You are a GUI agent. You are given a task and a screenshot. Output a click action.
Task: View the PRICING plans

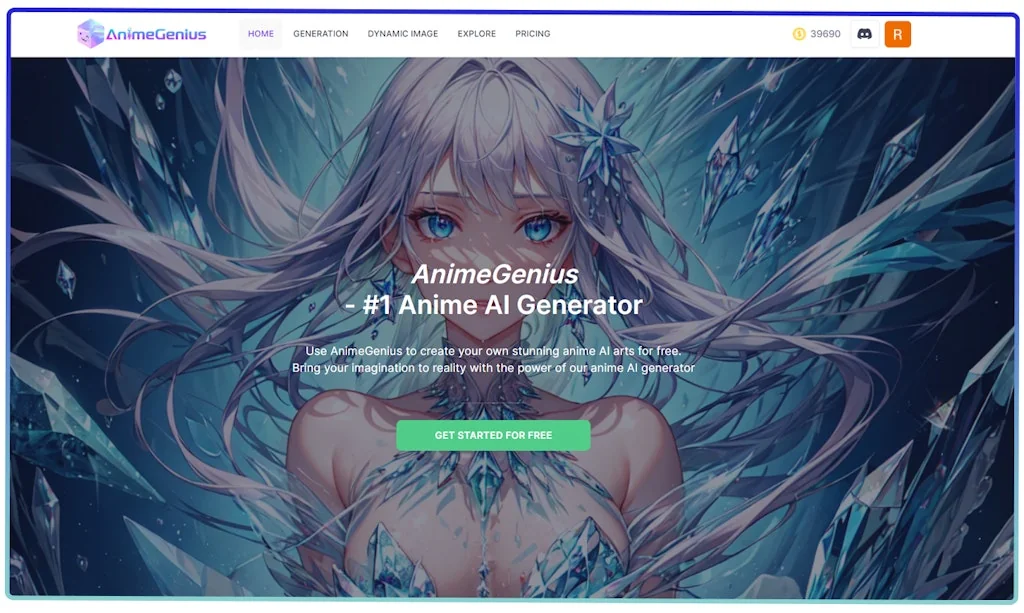(x=532, y=33)
